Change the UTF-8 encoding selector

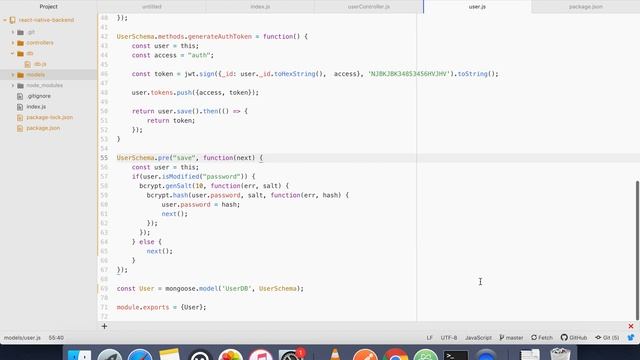click(449, 338)
